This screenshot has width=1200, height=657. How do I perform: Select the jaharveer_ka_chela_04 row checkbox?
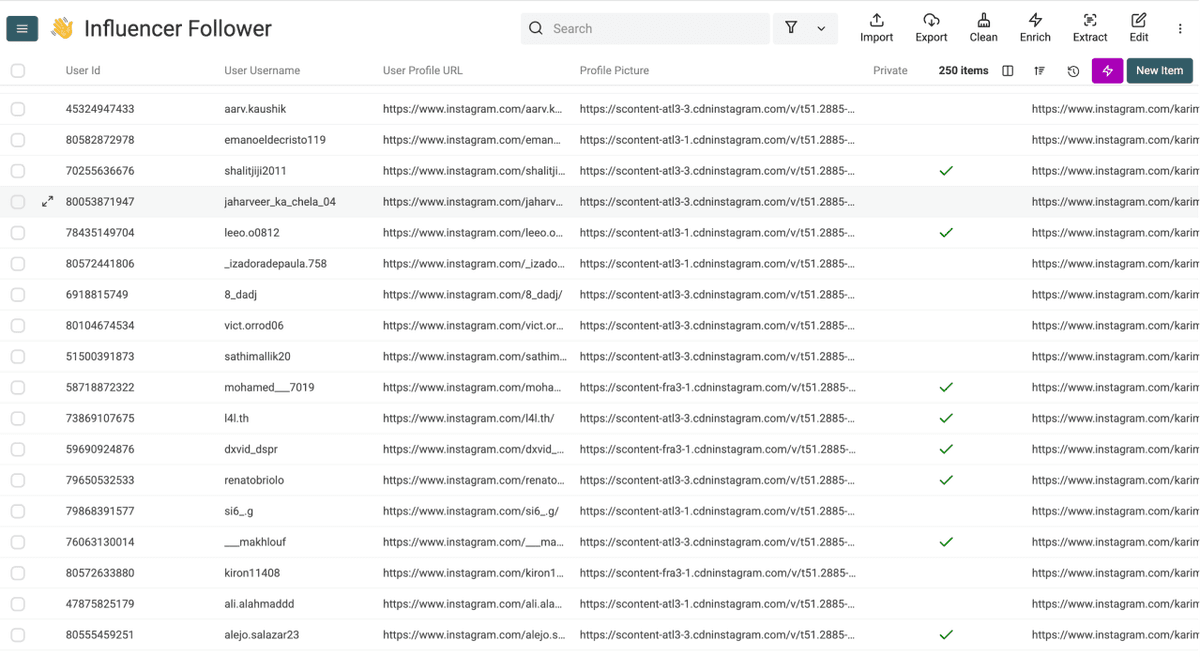coord(18,202)
